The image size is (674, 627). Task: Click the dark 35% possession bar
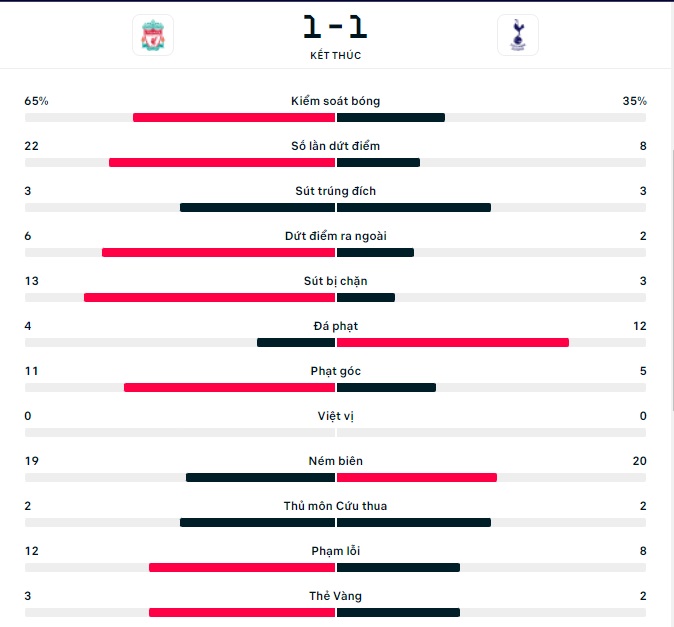391,118
